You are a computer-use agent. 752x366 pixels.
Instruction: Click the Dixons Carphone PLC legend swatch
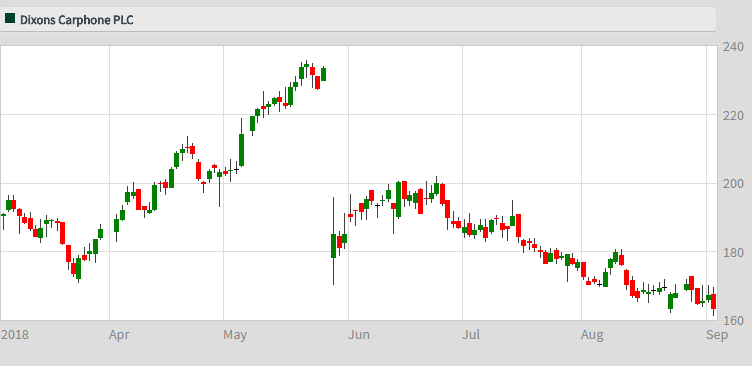[10, 19]
